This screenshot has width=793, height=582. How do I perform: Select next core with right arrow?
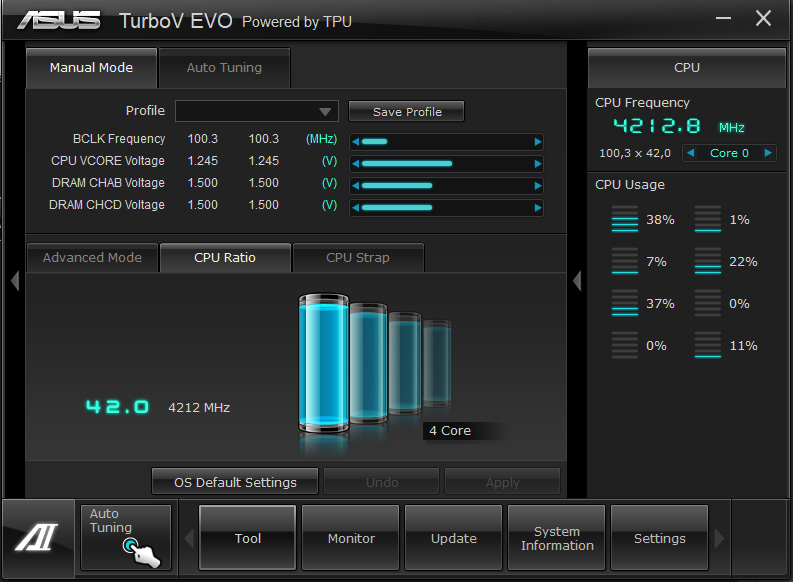(x=768, y=153)
